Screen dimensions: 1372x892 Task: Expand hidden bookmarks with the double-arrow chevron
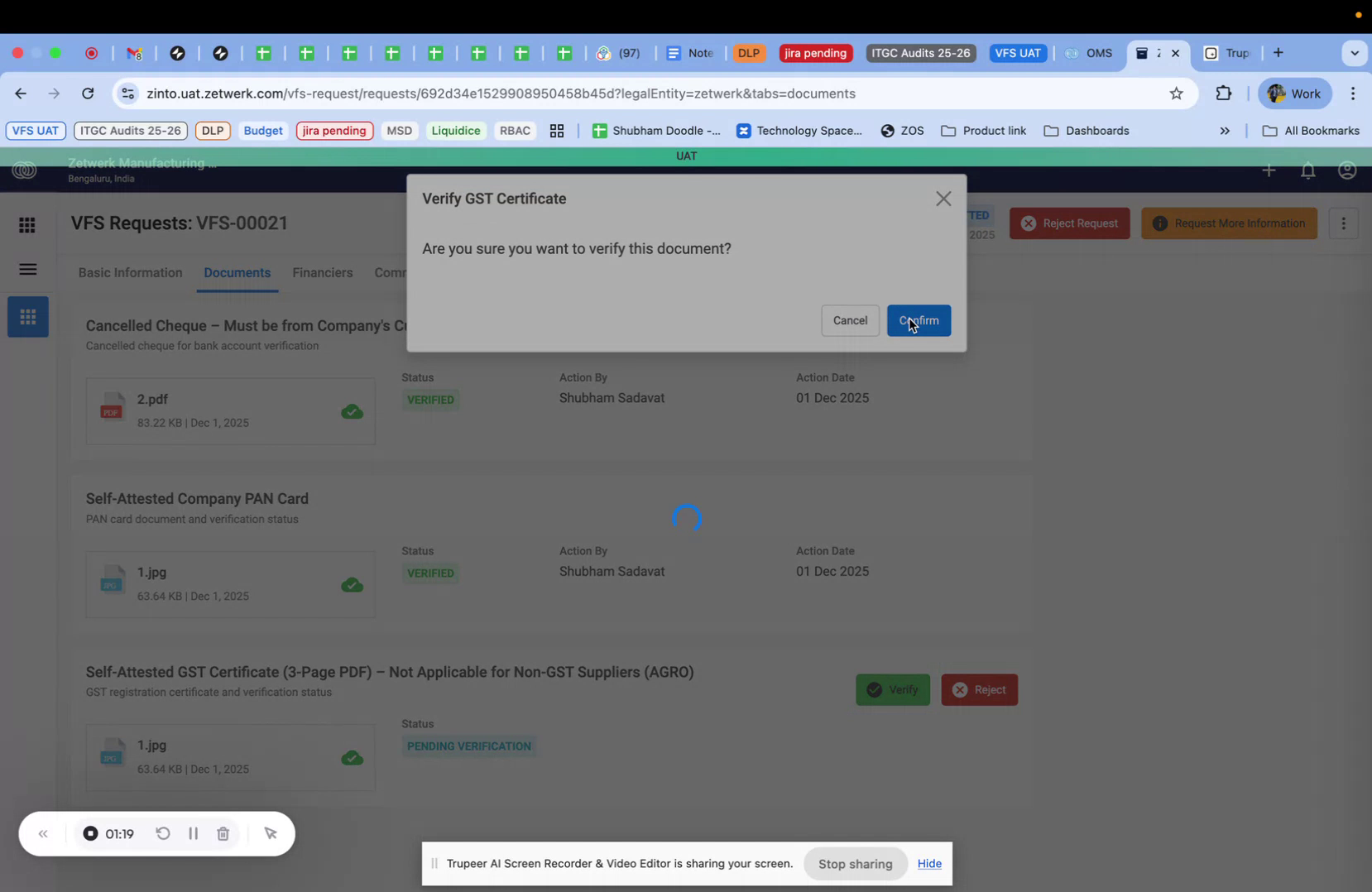1226,131
